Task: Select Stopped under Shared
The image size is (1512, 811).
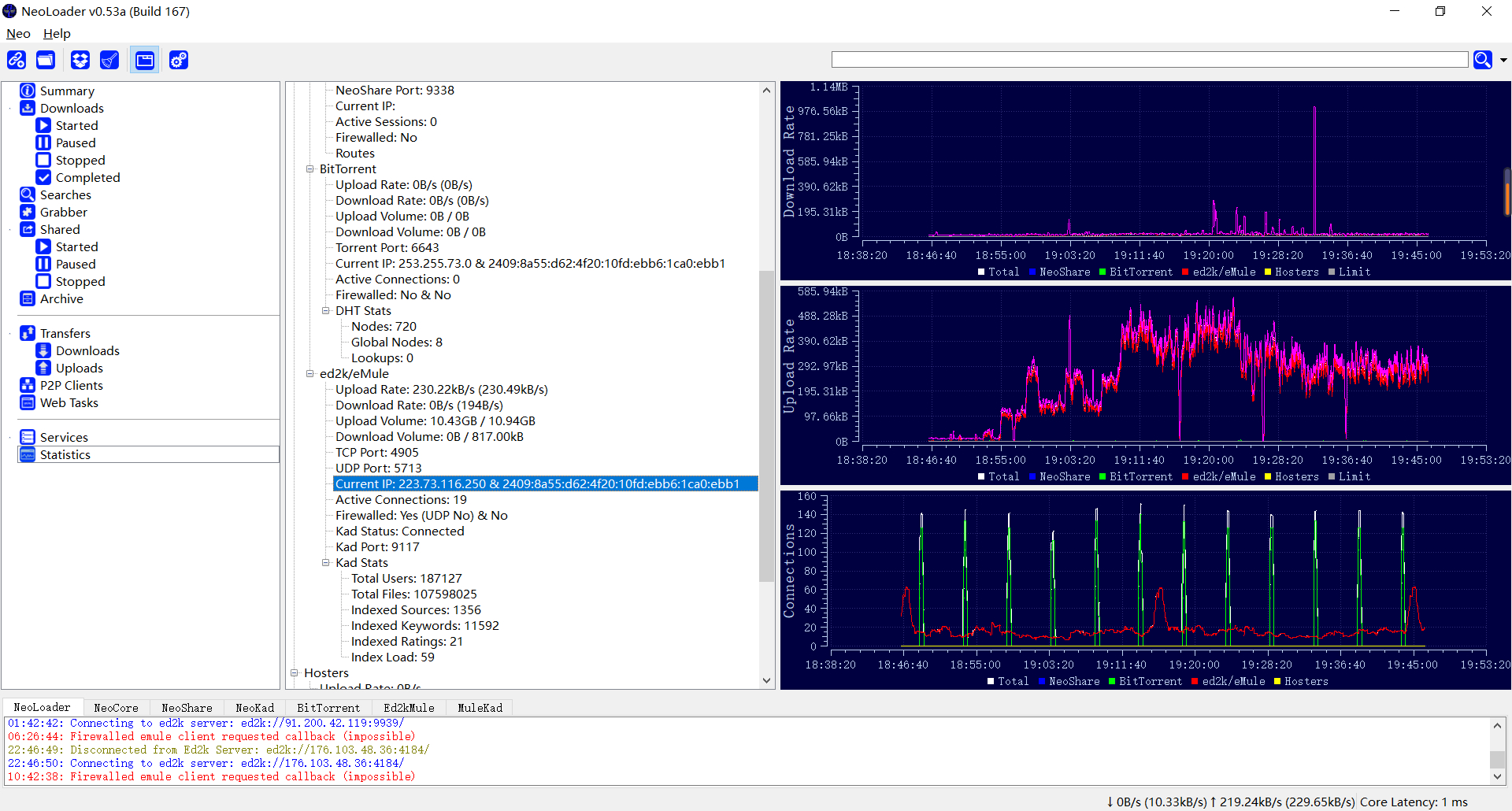Action: pos(80,281)
